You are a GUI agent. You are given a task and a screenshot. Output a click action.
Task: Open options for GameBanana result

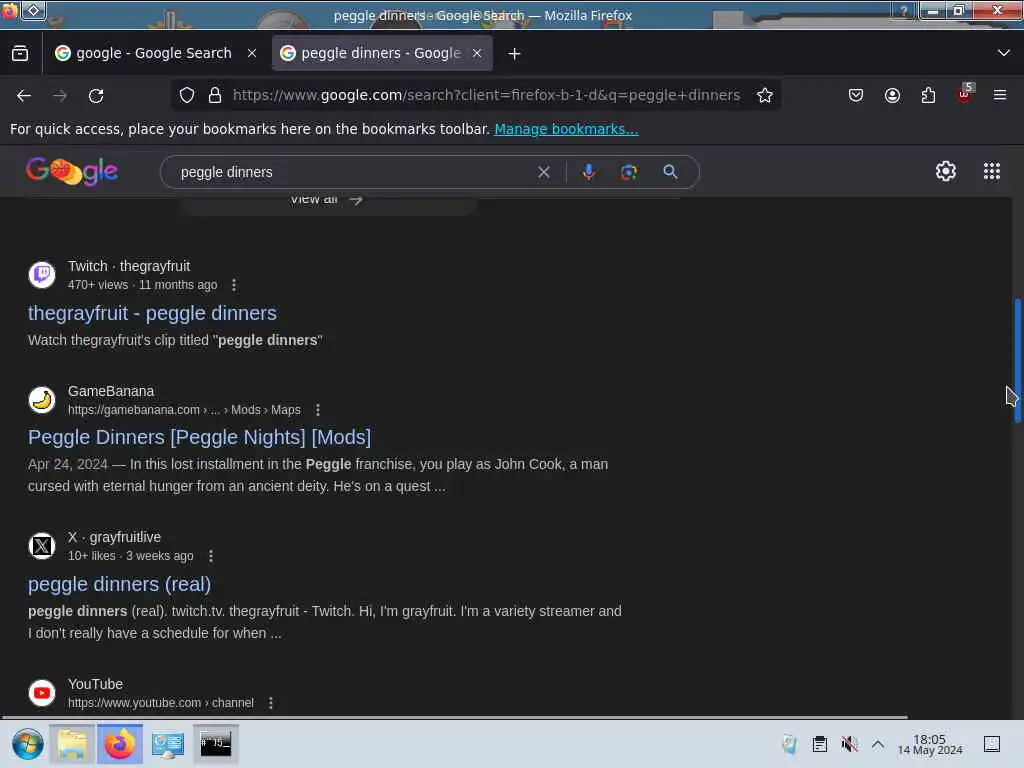tap(318, 410)
